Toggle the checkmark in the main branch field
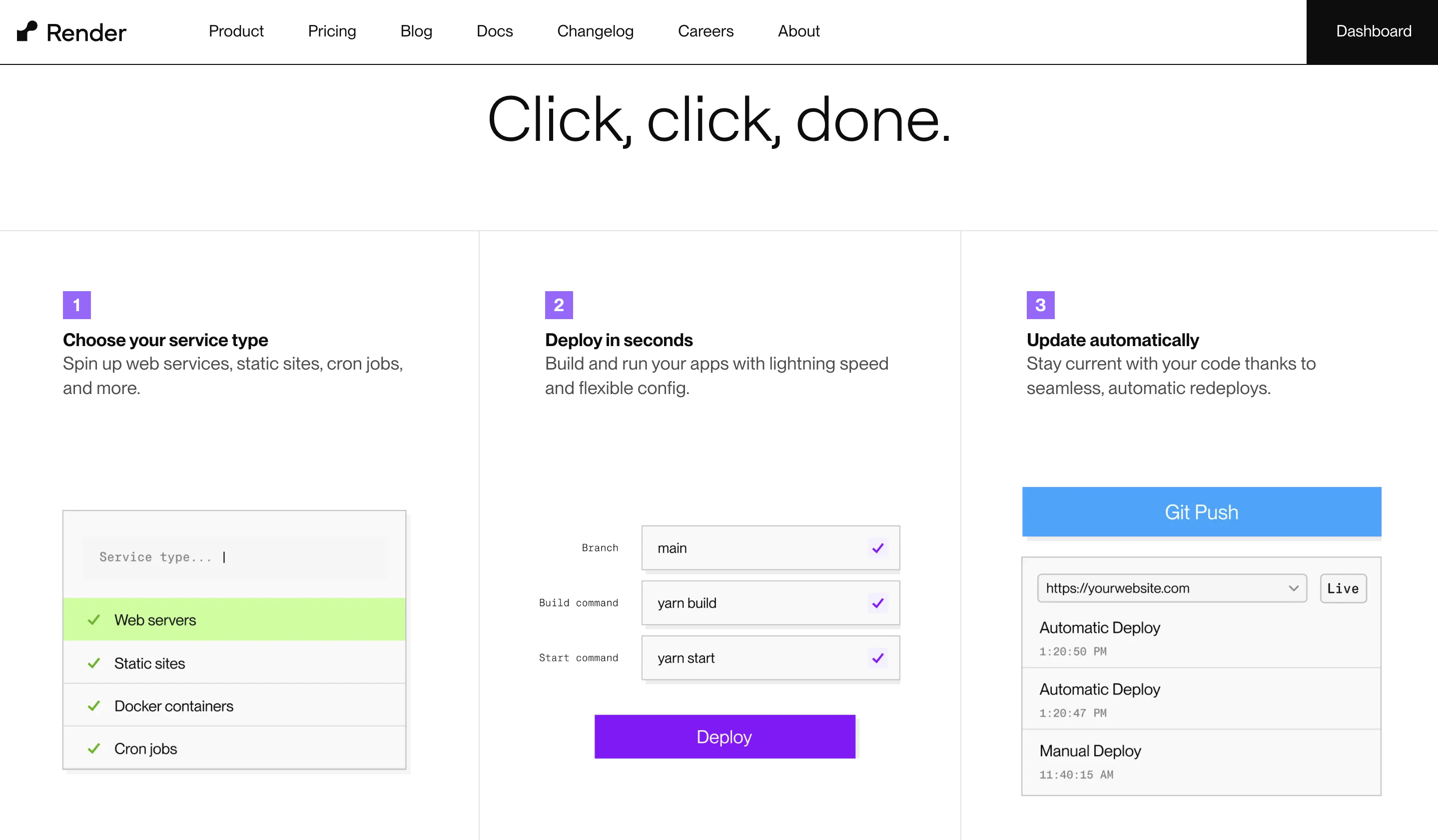1438x840 pixels. click(x=877, y=548)
